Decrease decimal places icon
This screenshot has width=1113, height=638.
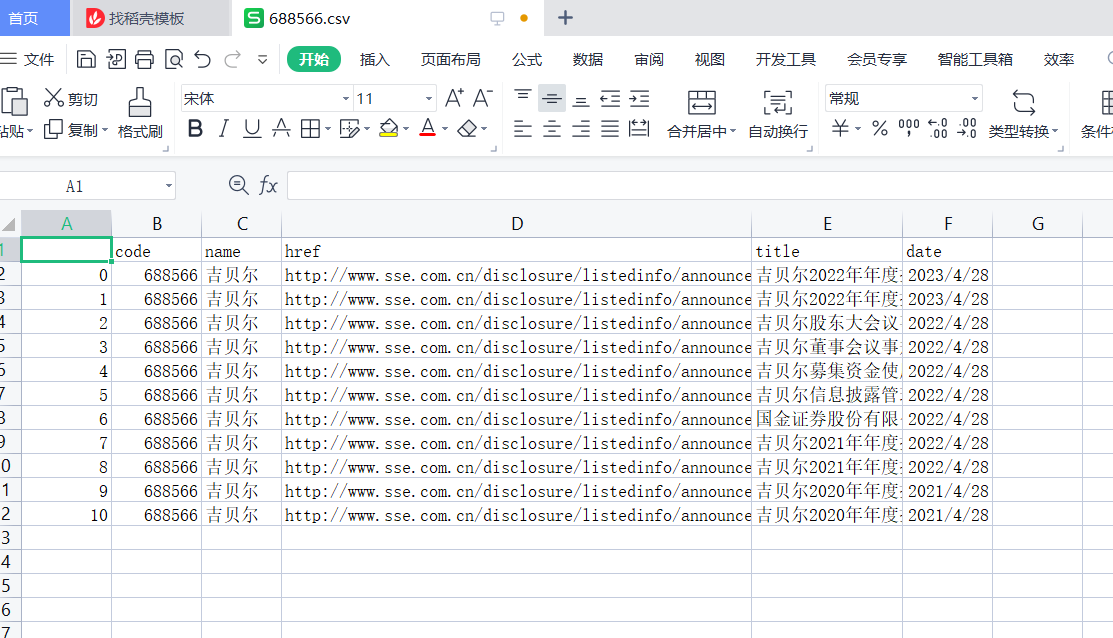point(967,128)
